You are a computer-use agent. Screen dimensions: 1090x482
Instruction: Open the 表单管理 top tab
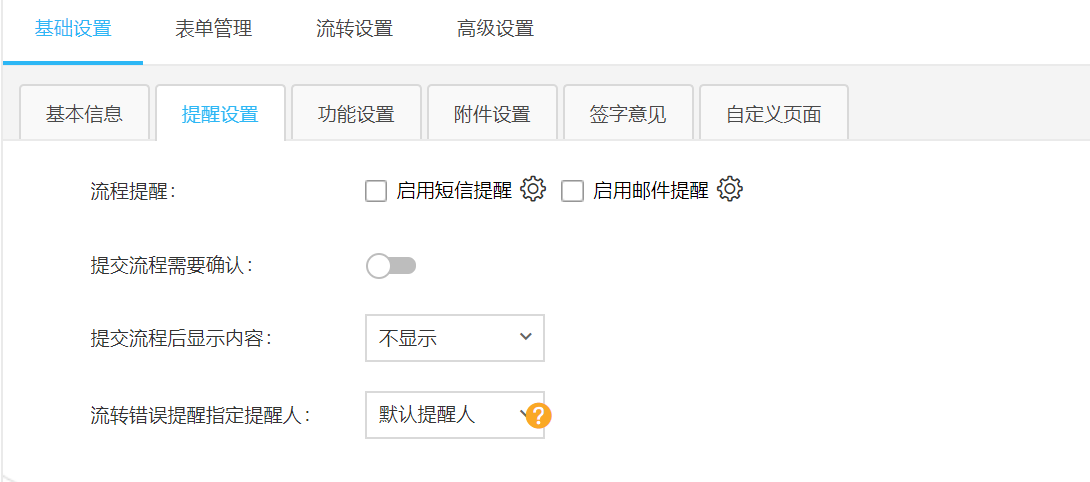[x=214, y=29]
